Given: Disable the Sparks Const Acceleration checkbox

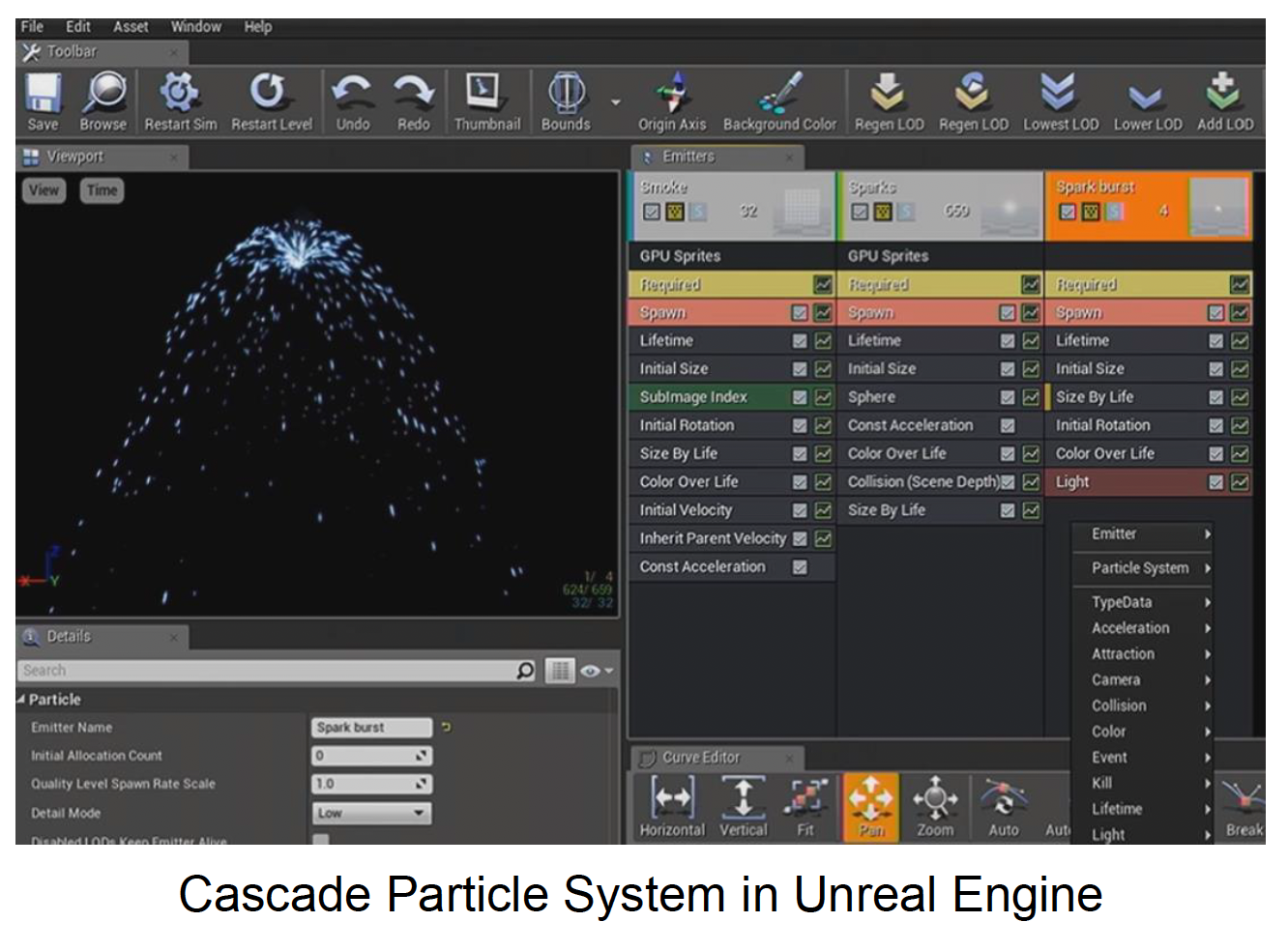Looking at the screenshot, I should pyautogui.click(x=1008, y=425).
